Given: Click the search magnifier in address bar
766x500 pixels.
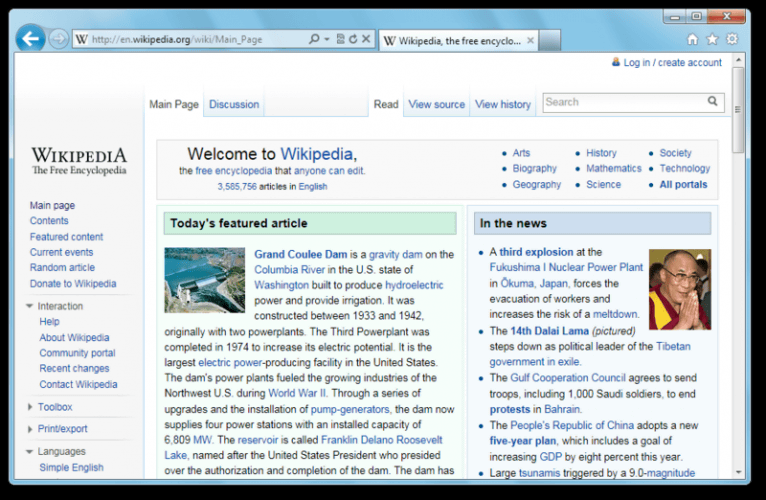Looking at the screenshot, I should [314, 39].
